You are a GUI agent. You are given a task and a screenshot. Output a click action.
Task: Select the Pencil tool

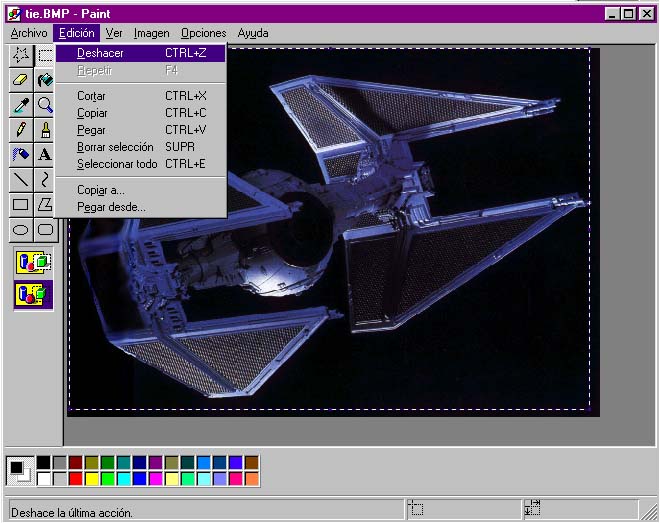pyautogui.click(x=21, y=130)
